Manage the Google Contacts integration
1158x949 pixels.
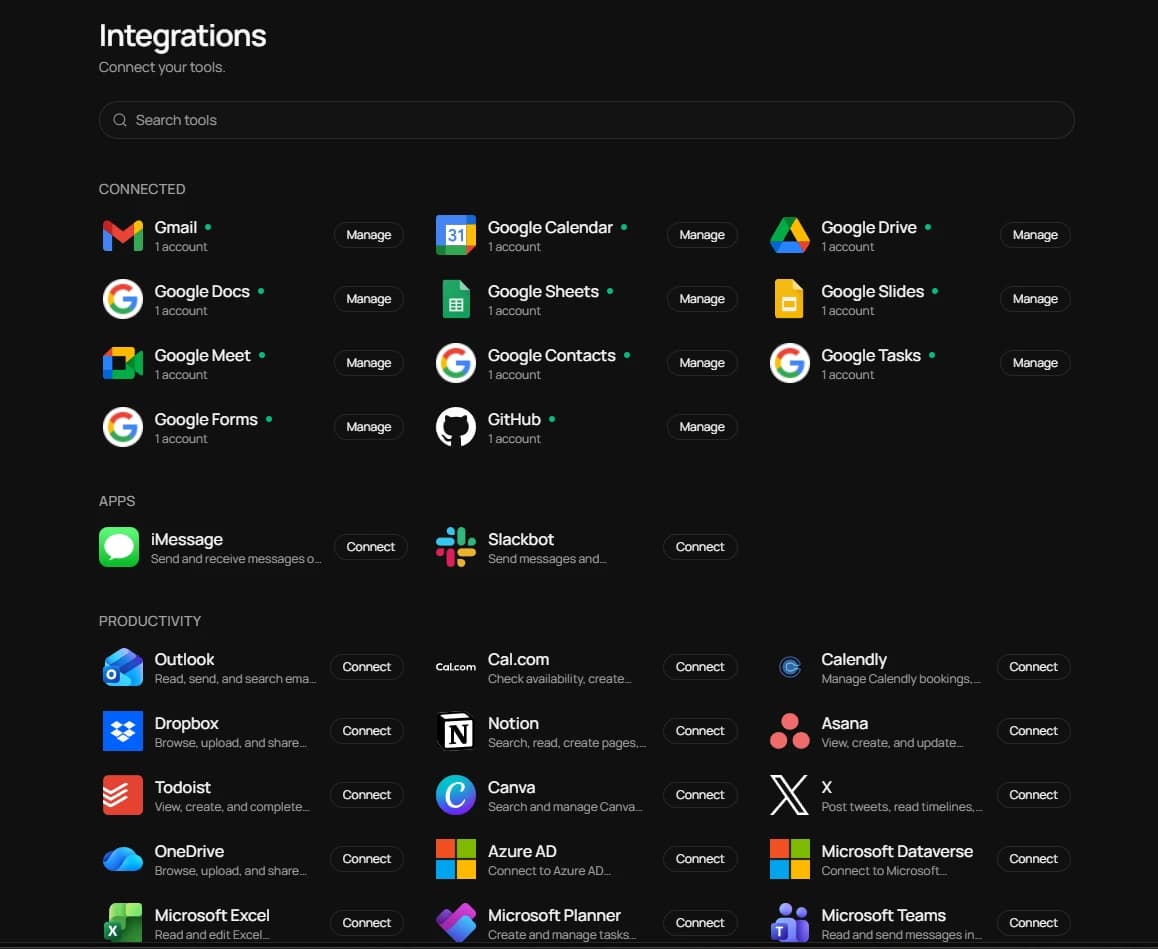tap(702, 363)
